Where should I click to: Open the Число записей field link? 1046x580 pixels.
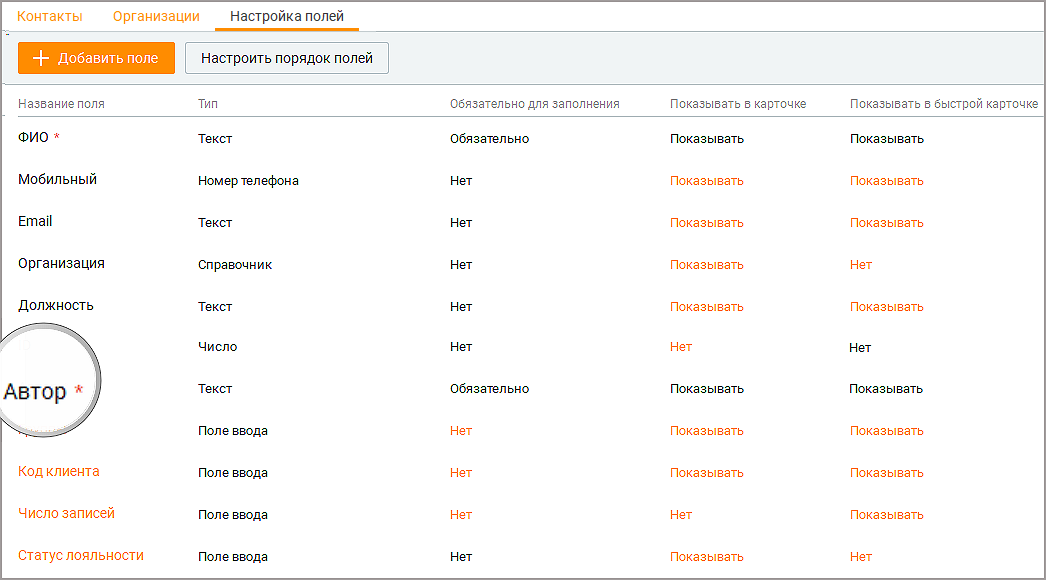(x=66, y=513)
